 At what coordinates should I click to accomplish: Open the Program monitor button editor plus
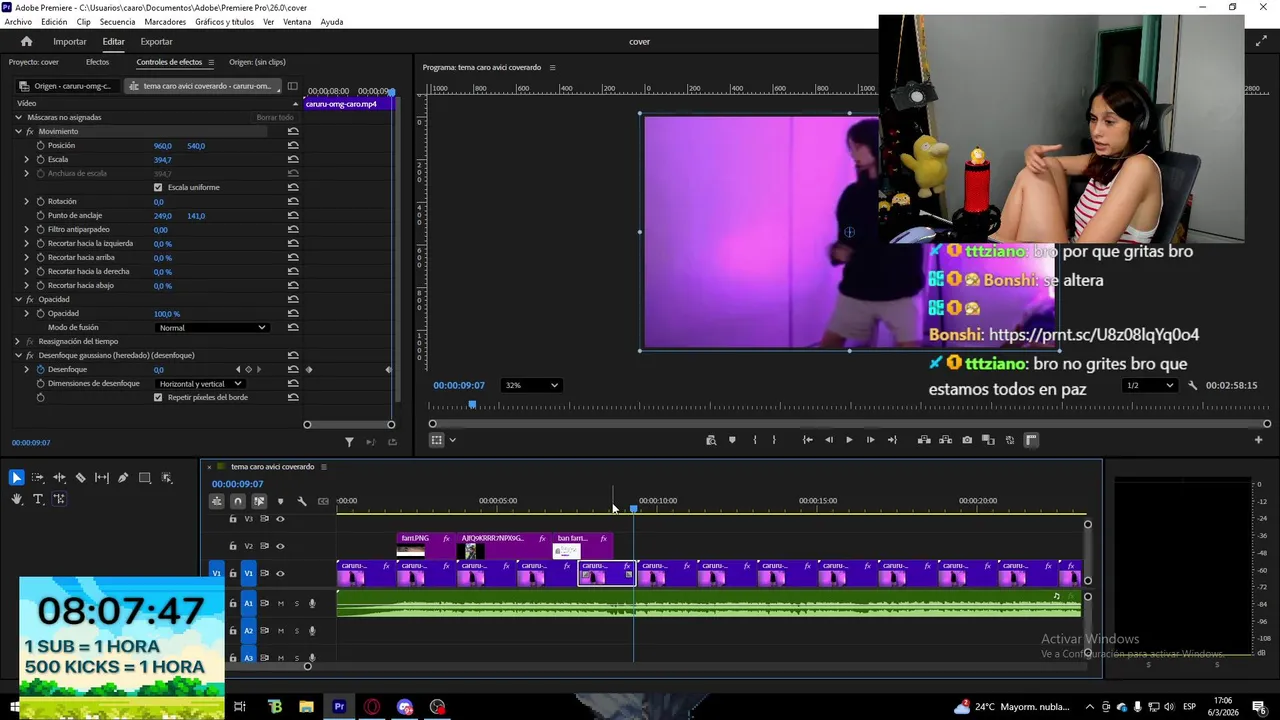click(1258, 440)
